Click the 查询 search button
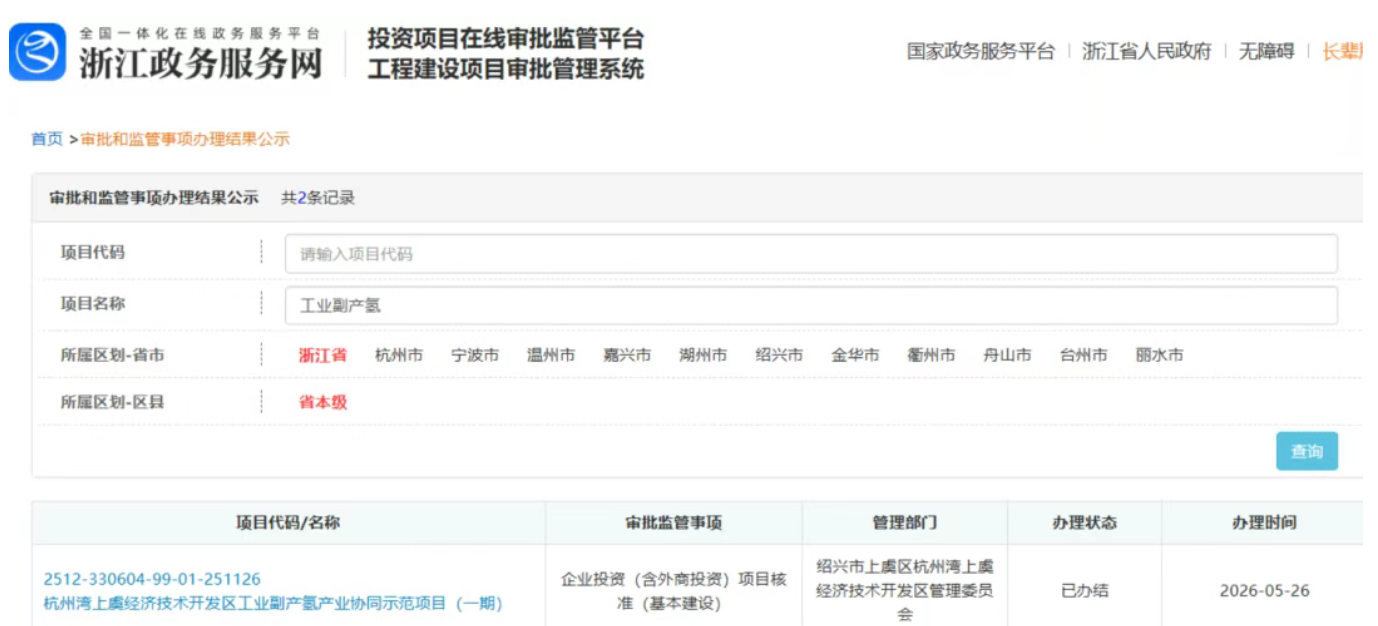Image resolution: width=1378 pixels, height=626 pixels. coord(1307,451)
